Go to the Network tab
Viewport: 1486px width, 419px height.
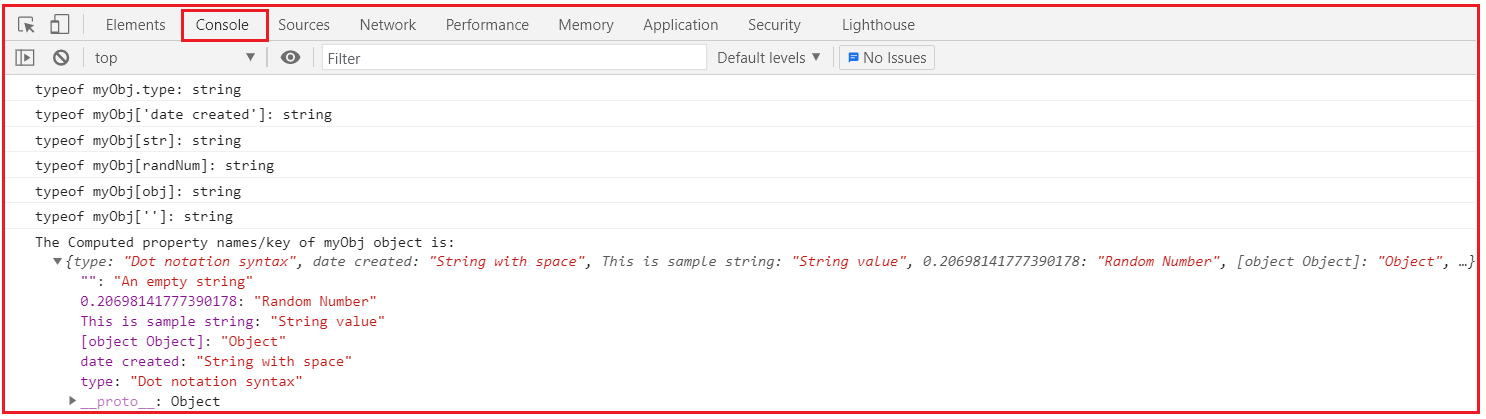coord(388,25)
